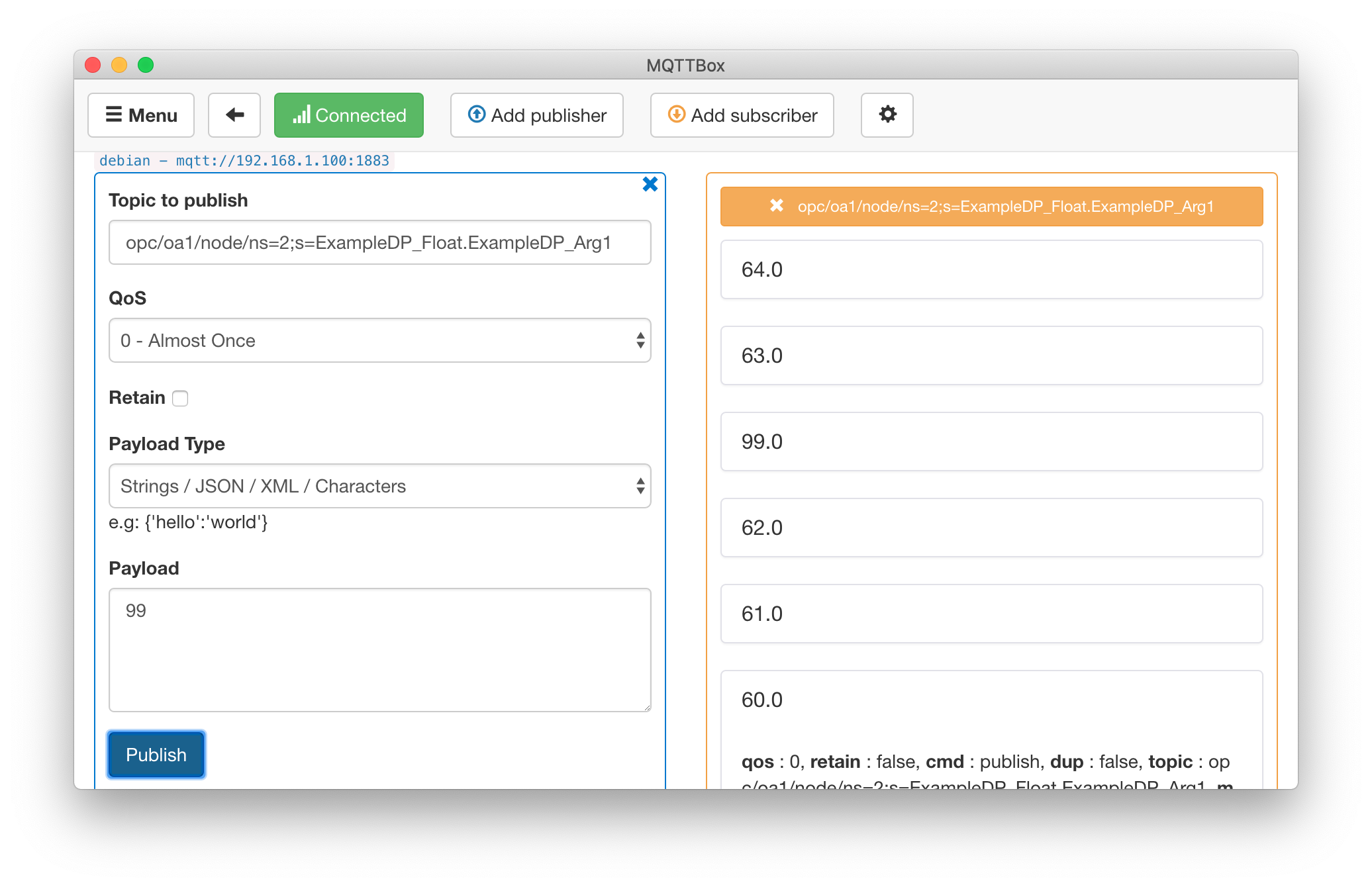Click Add subscriber button
This screenshot has width=1372, height=887.
coord(742,115)
